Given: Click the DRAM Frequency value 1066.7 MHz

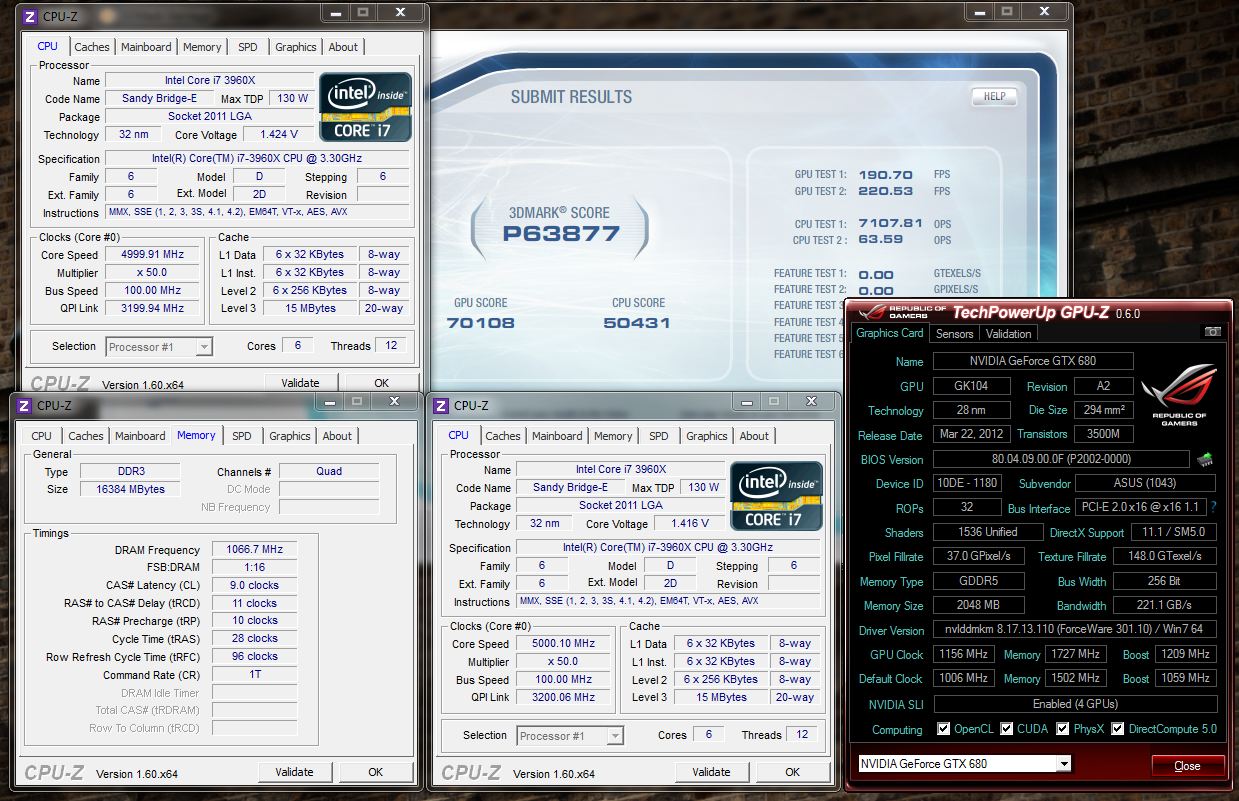Looking at the screenshot, I should [x=256, y=550].
